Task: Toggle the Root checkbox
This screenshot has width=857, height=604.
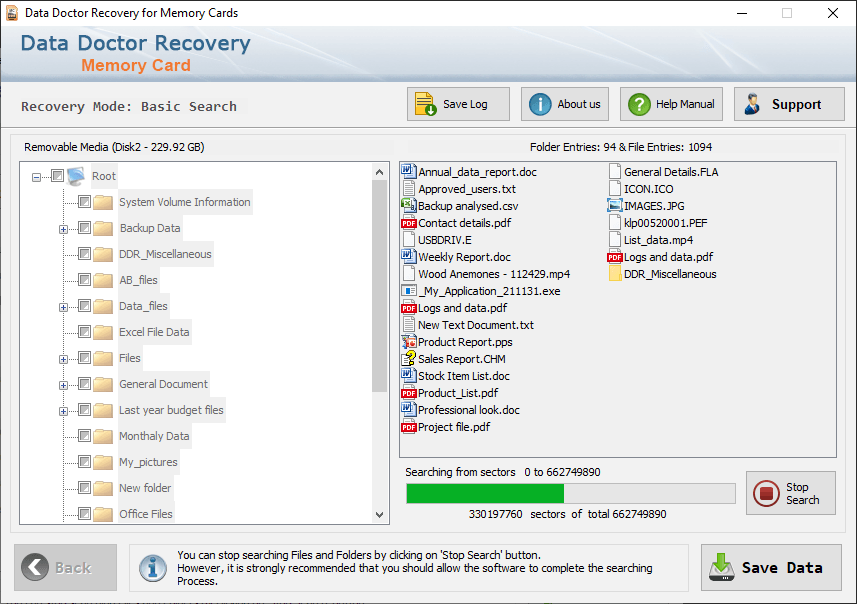Action: (57, 175)
